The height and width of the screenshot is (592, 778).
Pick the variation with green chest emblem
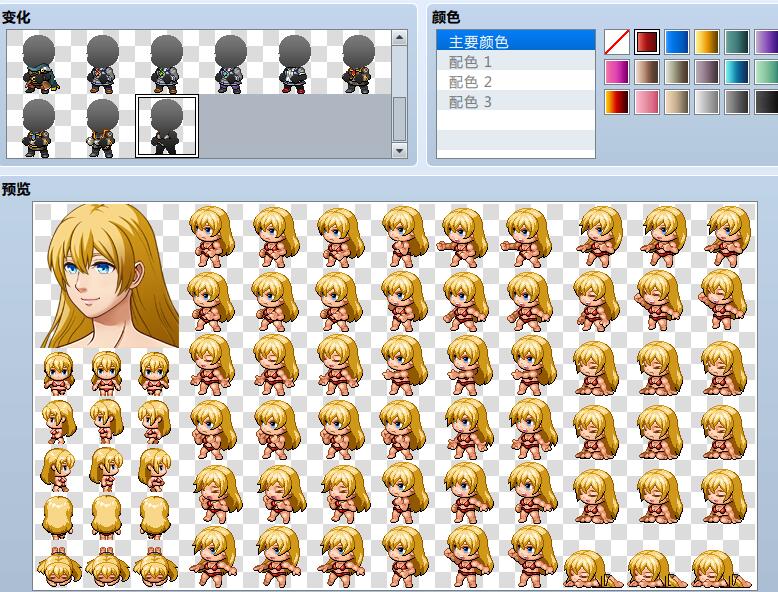tap(167, 63)
